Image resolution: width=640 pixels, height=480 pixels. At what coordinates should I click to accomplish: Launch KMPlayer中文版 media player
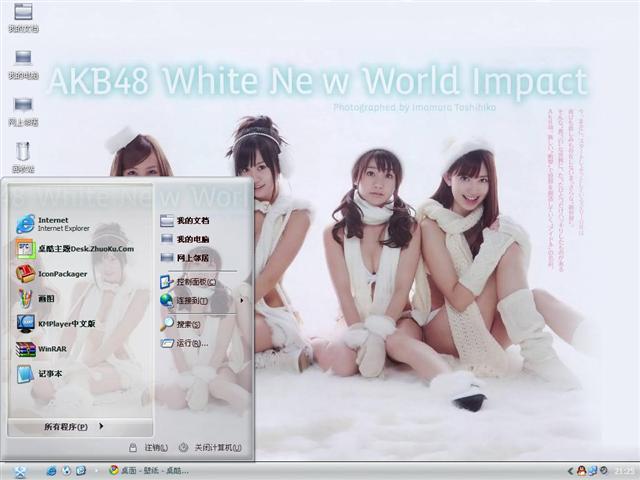tap(66, 324)
